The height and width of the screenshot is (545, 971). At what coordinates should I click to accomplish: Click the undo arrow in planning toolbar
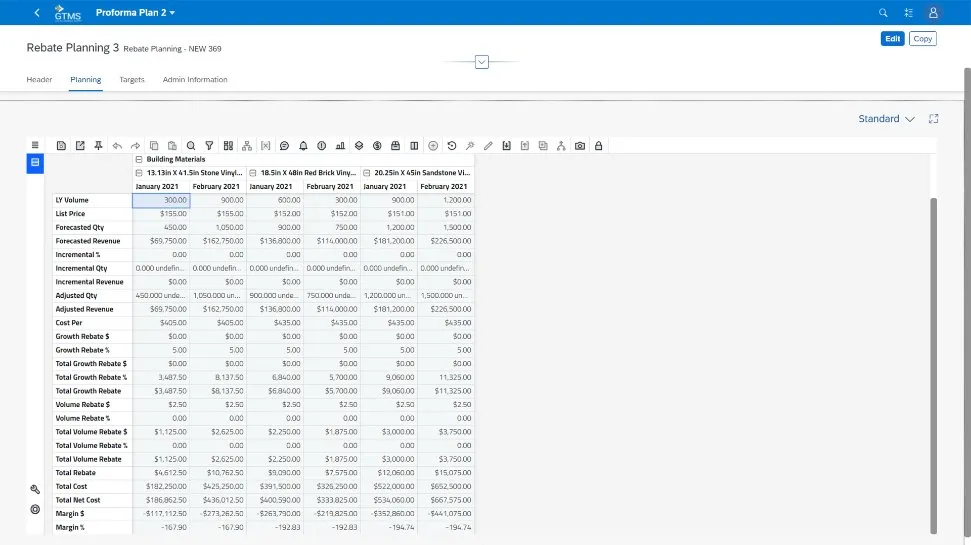pyautogui.click(x=117, y=146)
